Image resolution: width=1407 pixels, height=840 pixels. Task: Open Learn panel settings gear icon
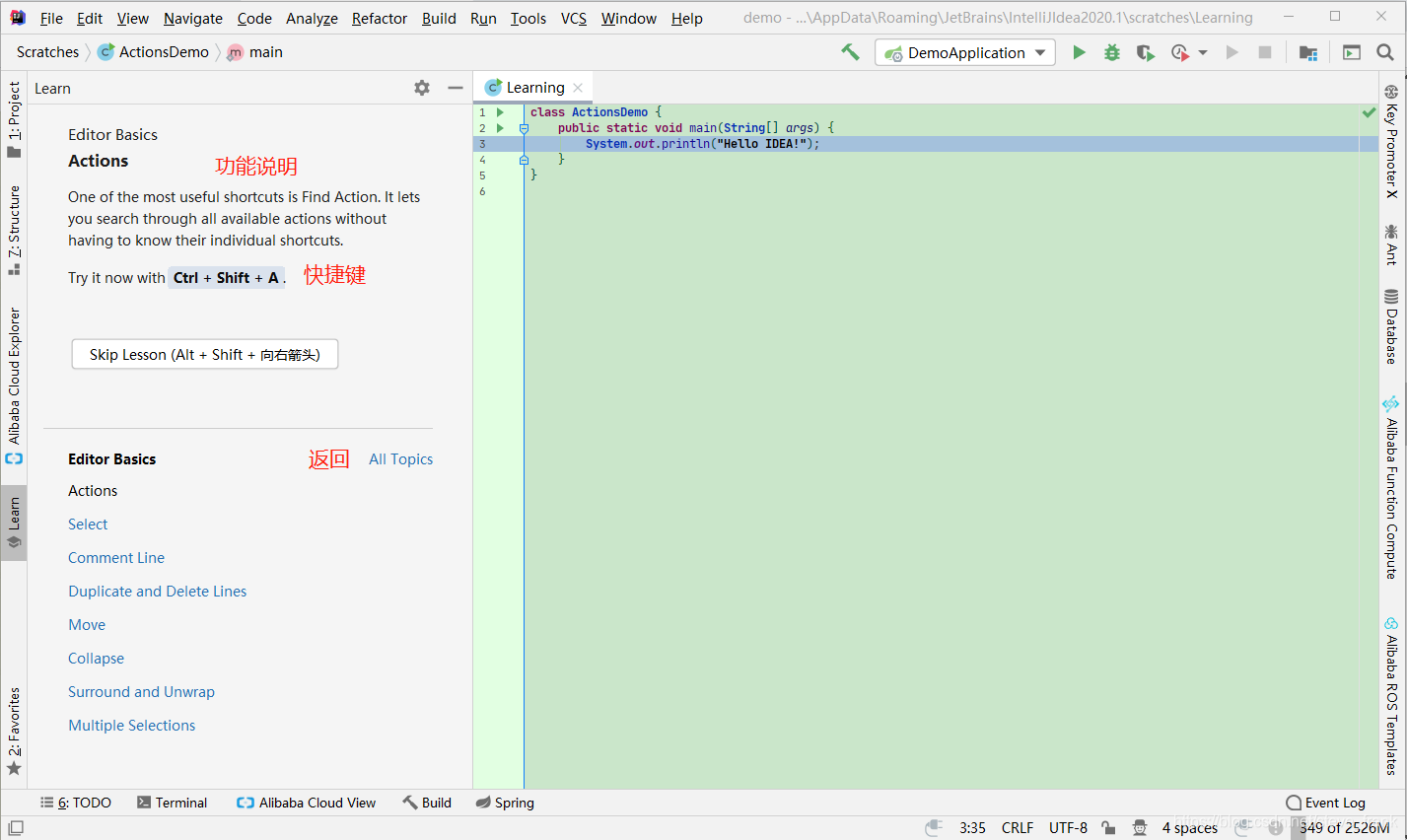[x=422, y=88]
